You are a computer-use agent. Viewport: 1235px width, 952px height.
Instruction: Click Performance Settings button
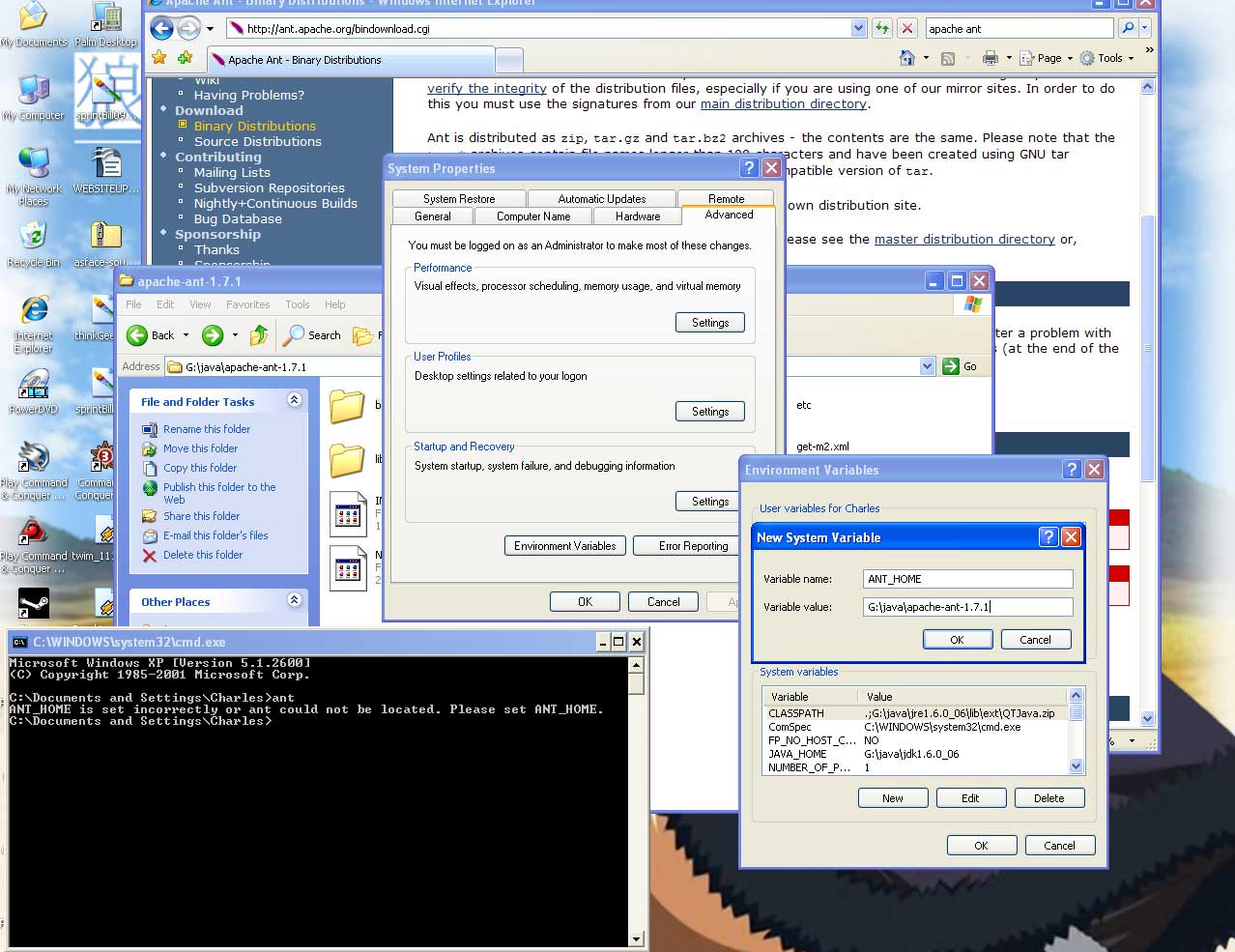(710, 323)
